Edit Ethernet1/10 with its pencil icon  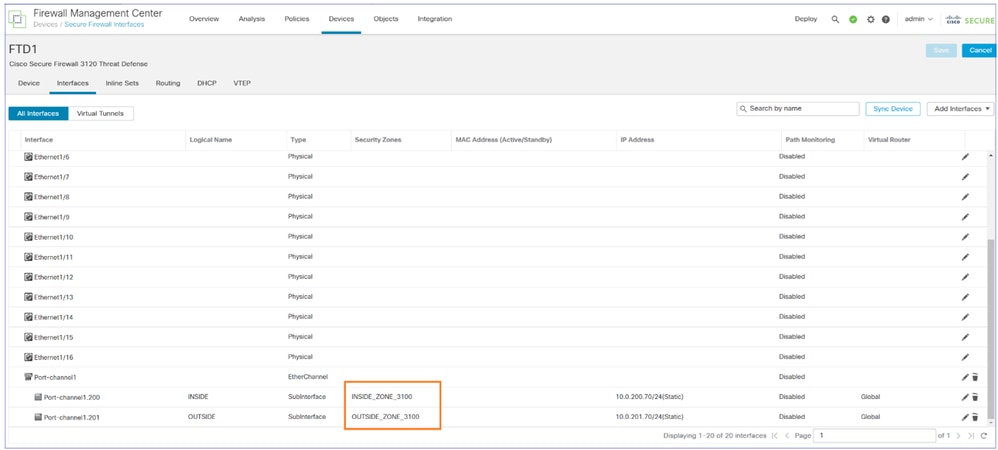pos(965,237)
